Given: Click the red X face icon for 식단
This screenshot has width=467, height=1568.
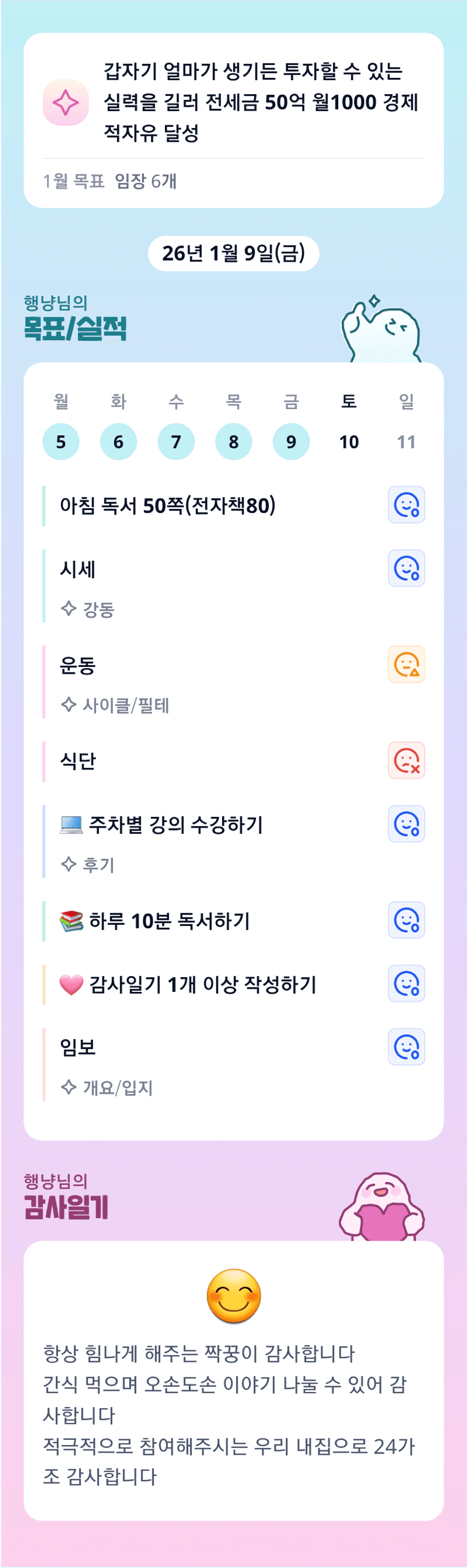Looking at the screenshot, I should pyautogui.click(x=406, y=760).
